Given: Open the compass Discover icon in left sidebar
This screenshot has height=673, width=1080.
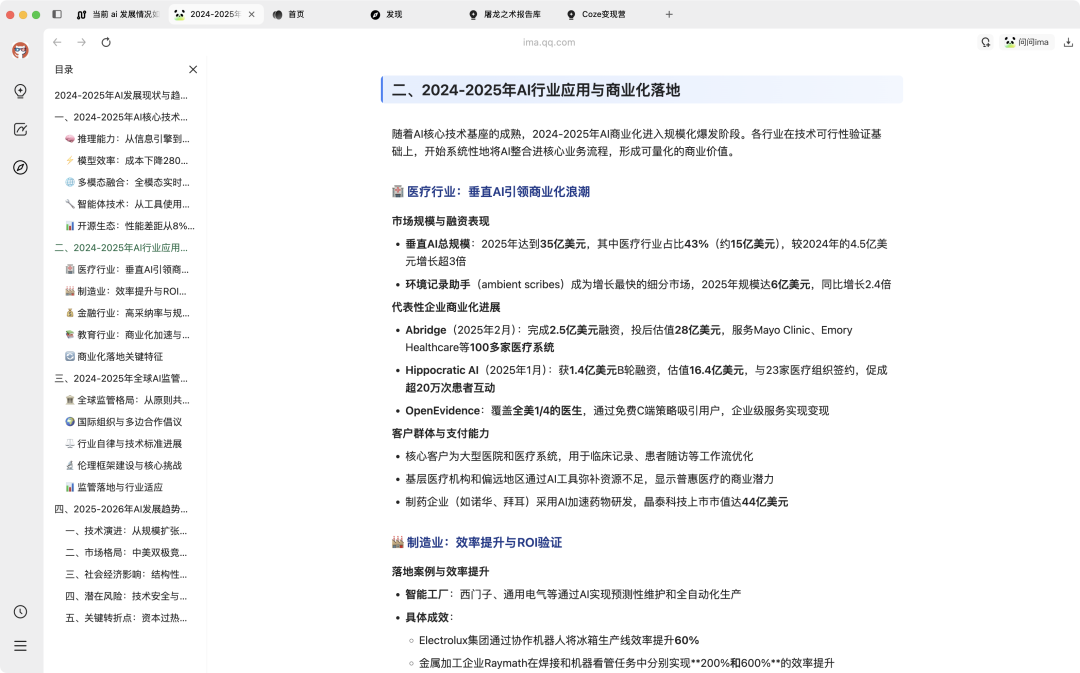Looking at the screenshot, I should [20, 168].
